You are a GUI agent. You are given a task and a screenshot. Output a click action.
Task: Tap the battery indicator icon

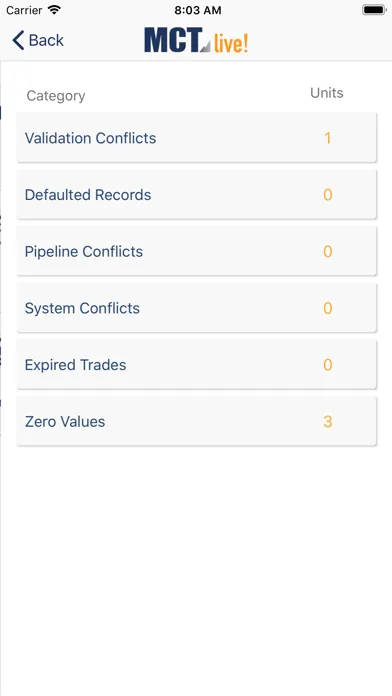click(374, 10)
